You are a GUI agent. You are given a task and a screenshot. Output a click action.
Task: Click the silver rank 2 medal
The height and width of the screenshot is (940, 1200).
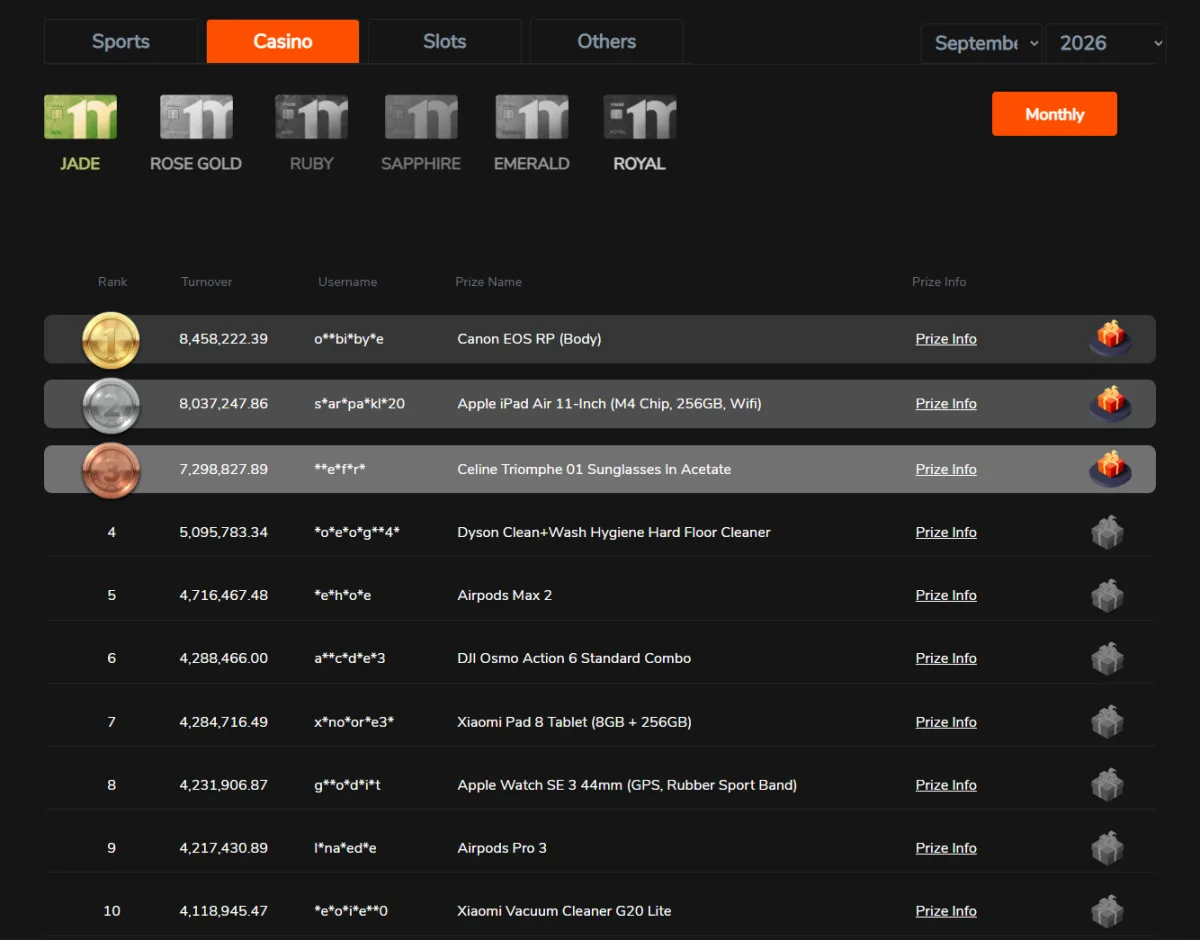[111, 405]
